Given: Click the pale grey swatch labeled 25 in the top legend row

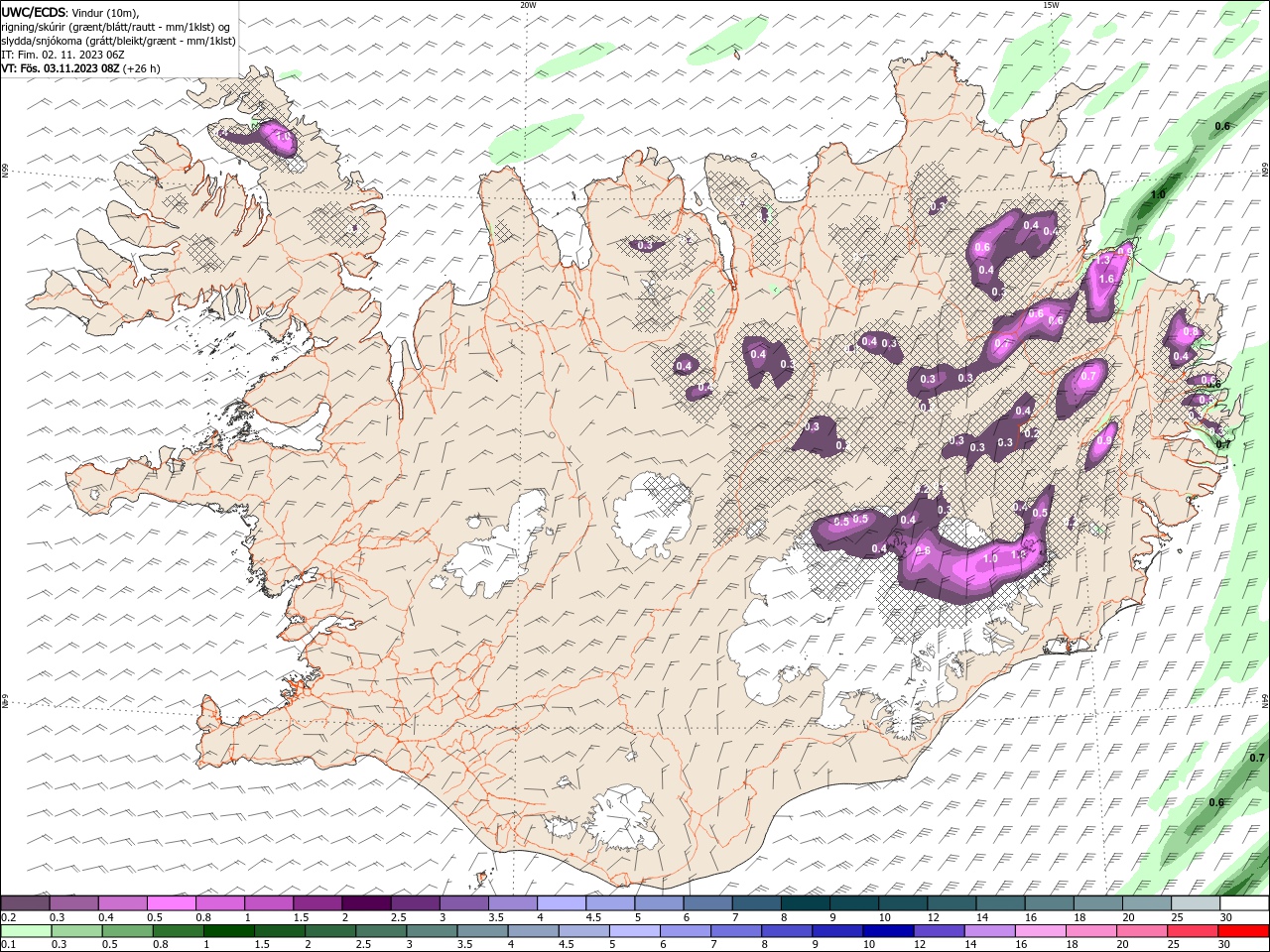Looking at the screenshot, I should (x=1196, y=903).
